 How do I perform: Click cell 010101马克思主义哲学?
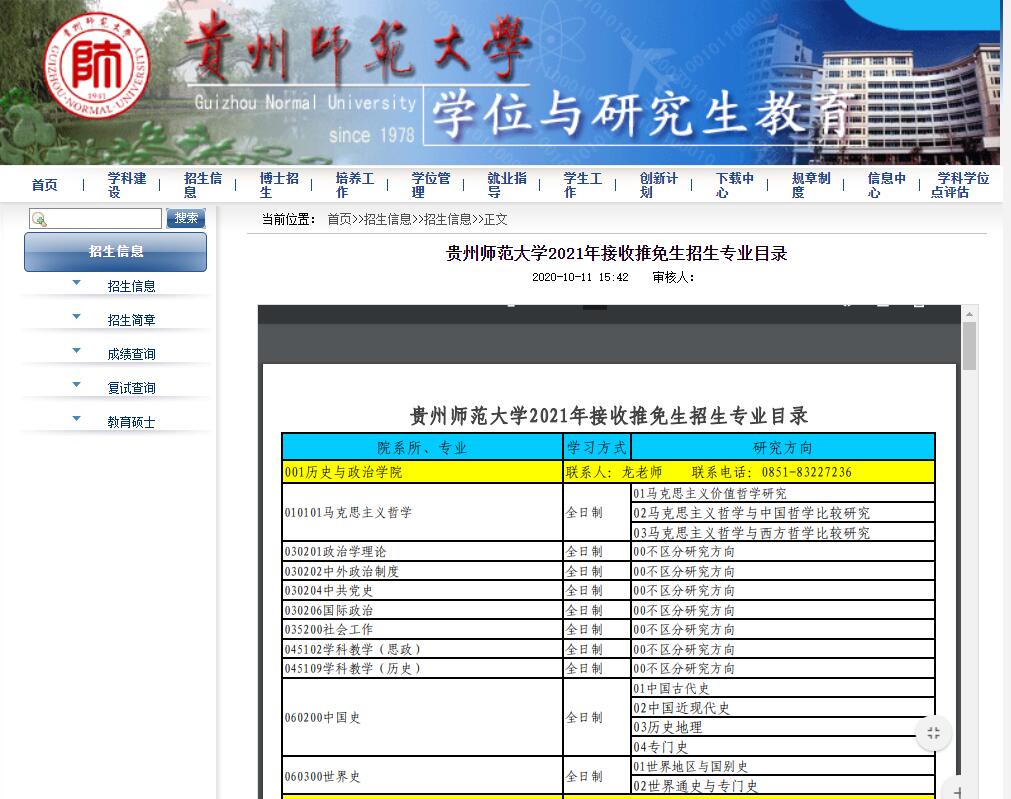pyautogui.click(x=422, y=513)
